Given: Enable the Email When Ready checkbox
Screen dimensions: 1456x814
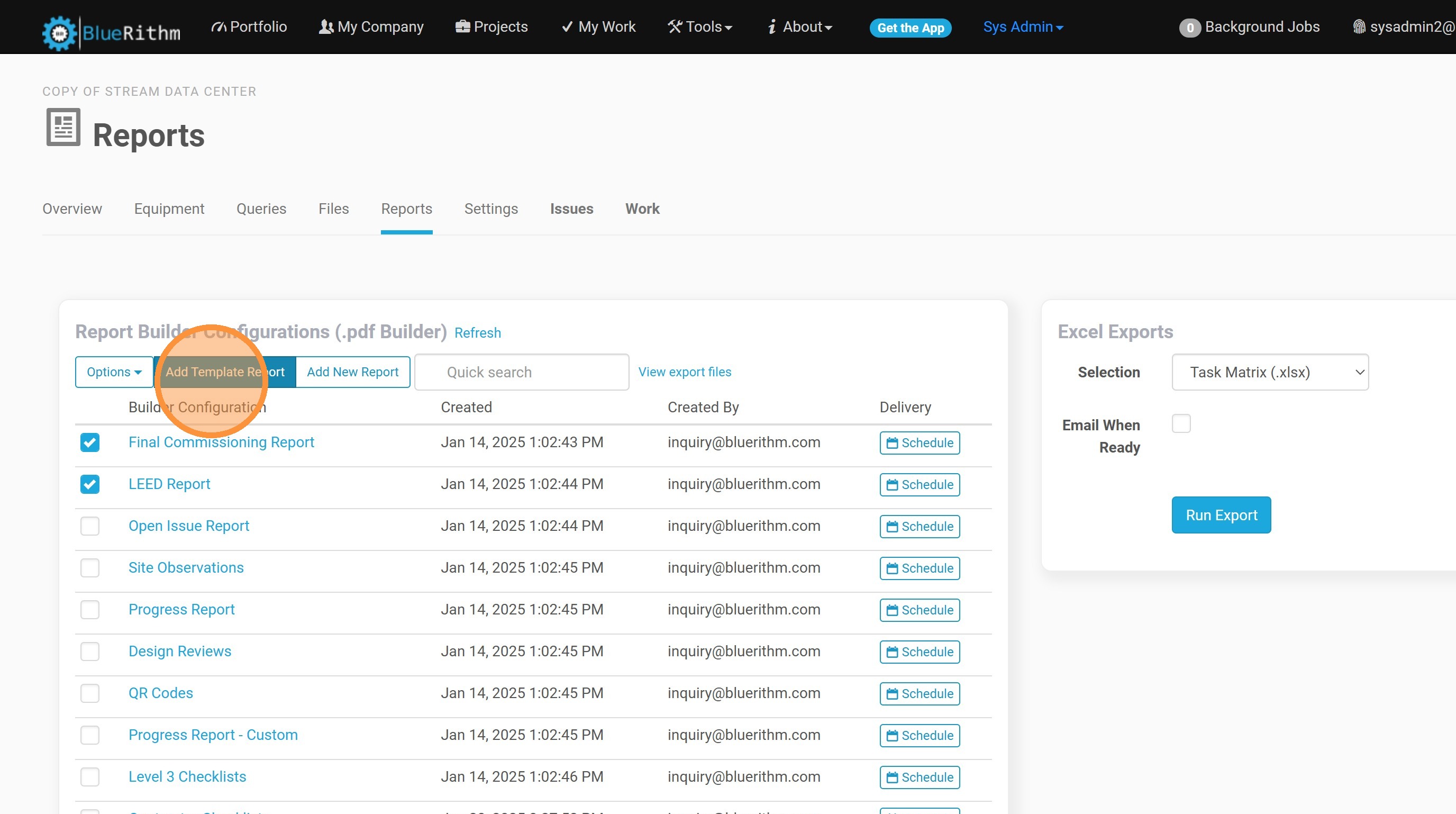Looking at the screenshot, I should pos(1181,424).
